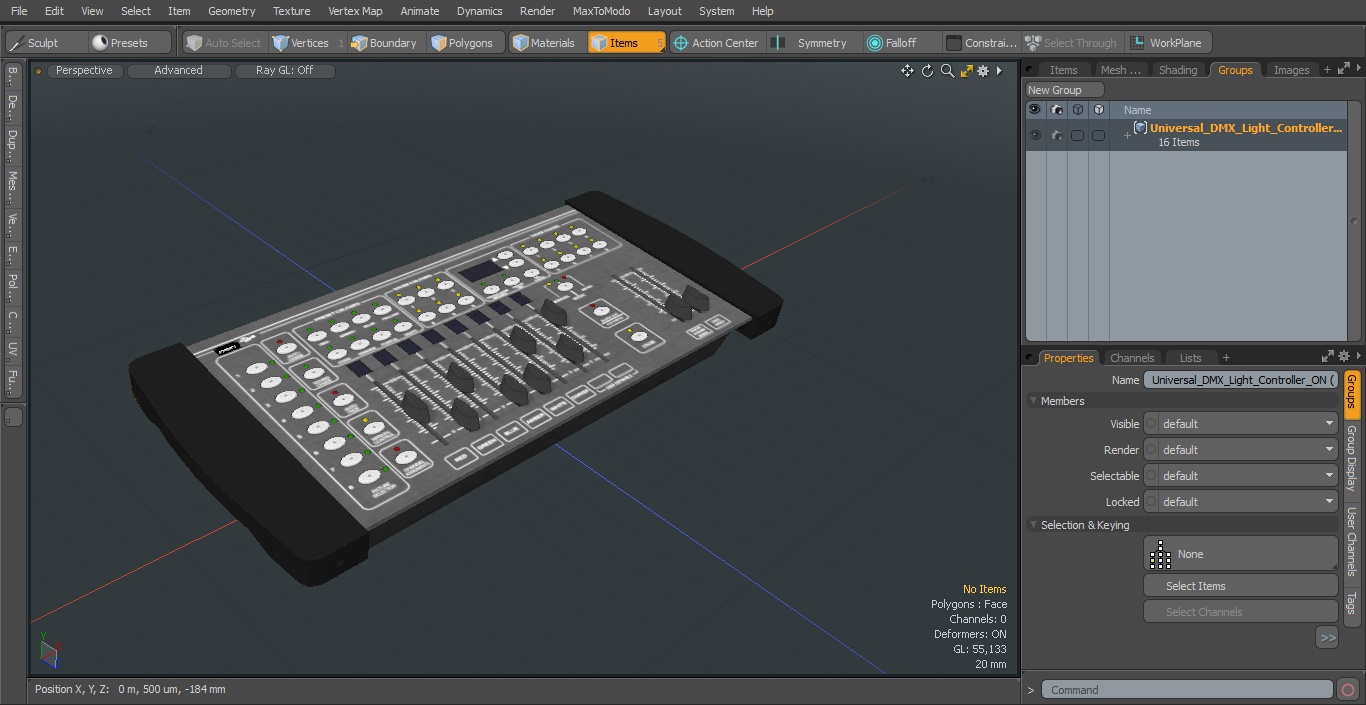Click viewport zoom magnifier icon
Viewport: 1366px width, 705px height.
click(x=947, y=71)
